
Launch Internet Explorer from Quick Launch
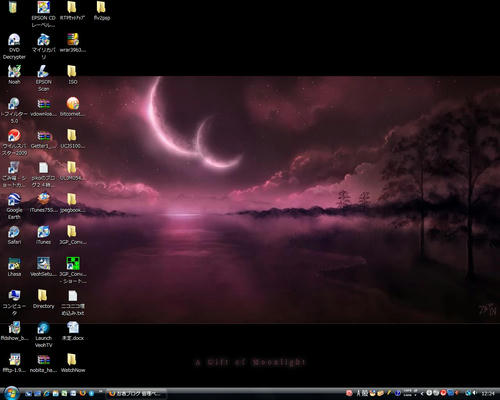(46, 394)
